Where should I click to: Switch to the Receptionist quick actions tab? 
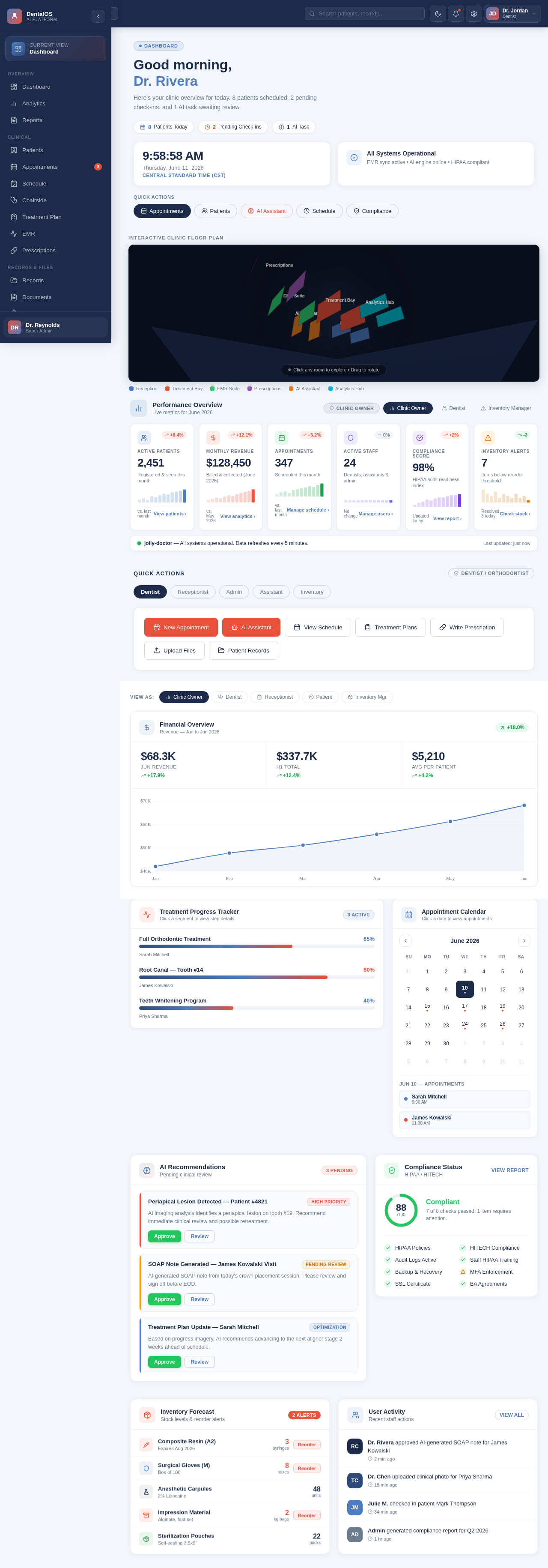[193, 592]
